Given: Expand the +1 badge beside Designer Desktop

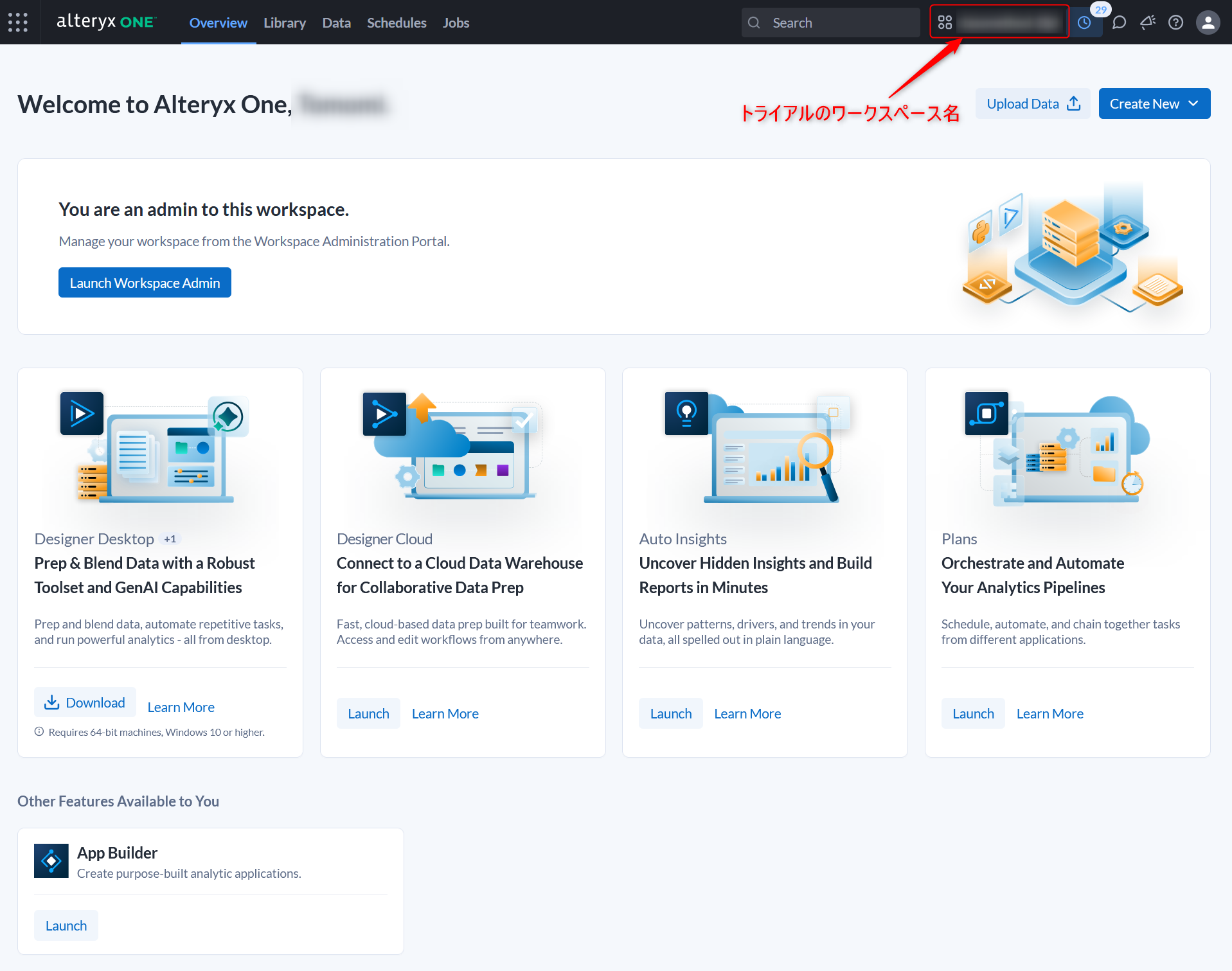Looking at the screenshot, I should coord(170,539).
